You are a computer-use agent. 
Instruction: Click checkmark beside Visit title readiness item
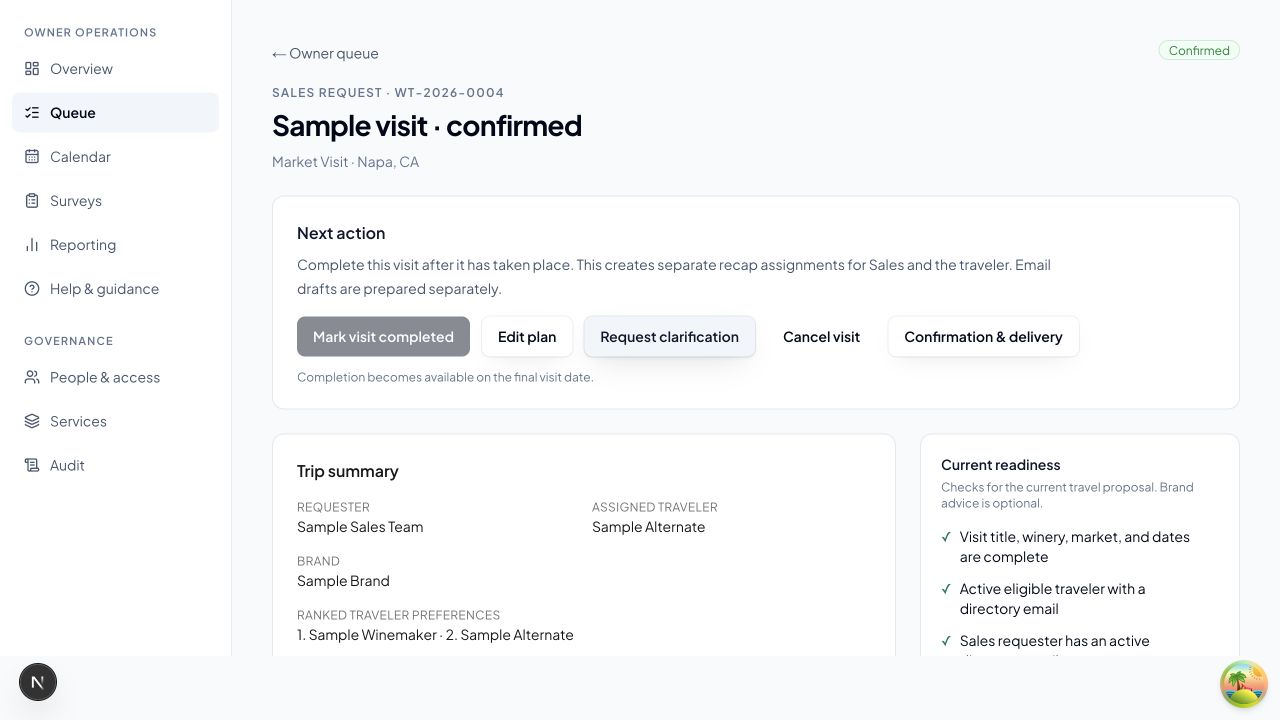point(946,537)
